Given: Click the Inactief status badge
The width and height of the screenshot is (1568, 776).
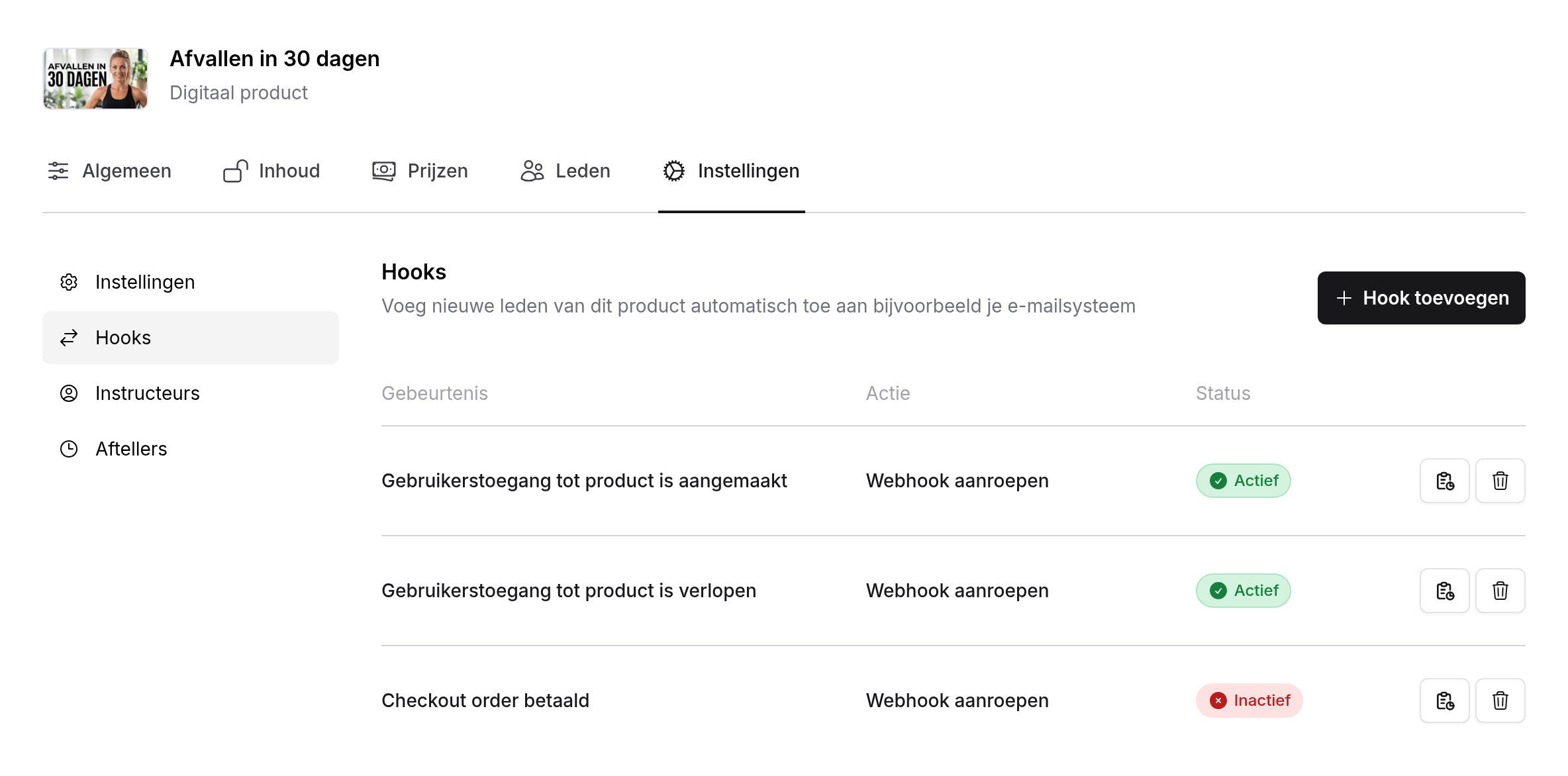Looking at the screenshot, I should (x=1249, y=701).
